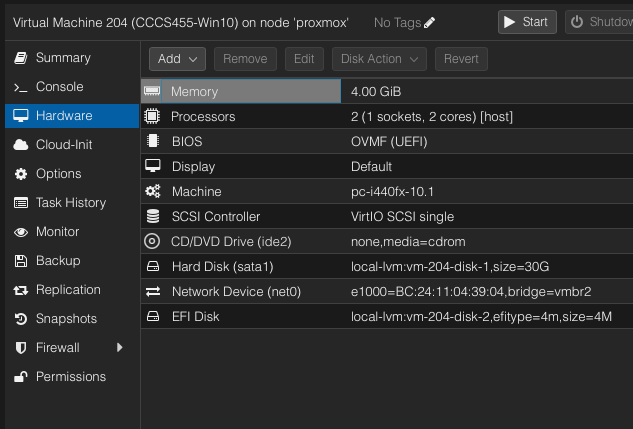Click the Monitor eye icon
The height and width of the screenshot is (429, 633).
pyautogui.click(x=21, y=232)
